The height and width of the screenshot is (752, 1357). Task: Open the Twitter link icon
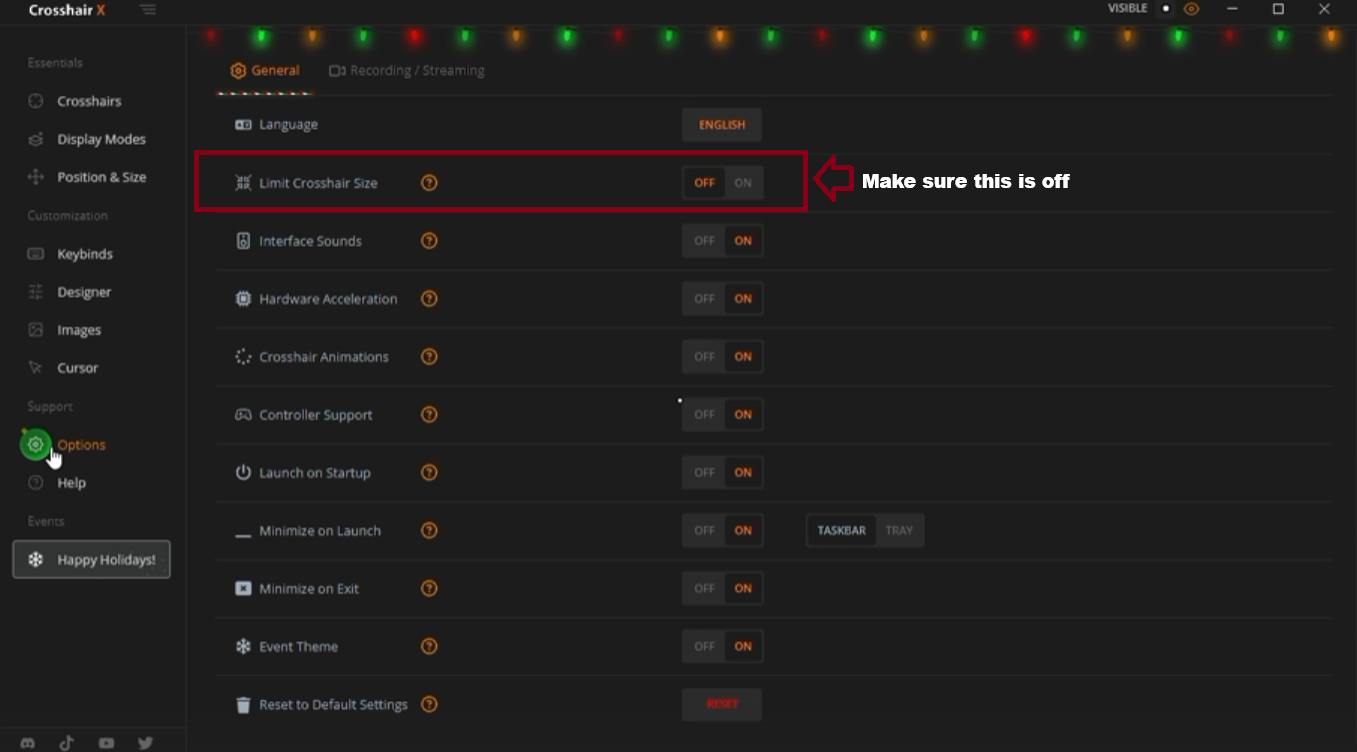(146, 743)
